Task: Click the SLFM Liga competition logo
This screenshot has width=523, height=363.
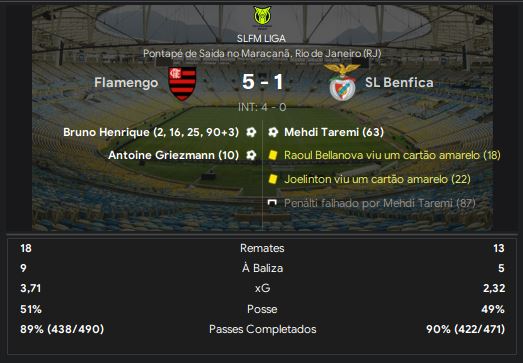Action: coord(262,17)
